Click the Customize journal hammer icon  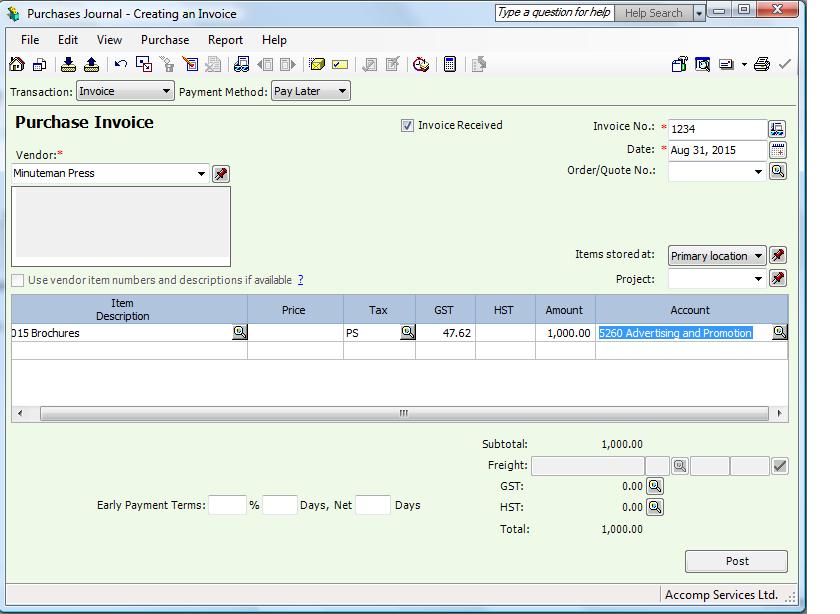click(x=679, y=65)
